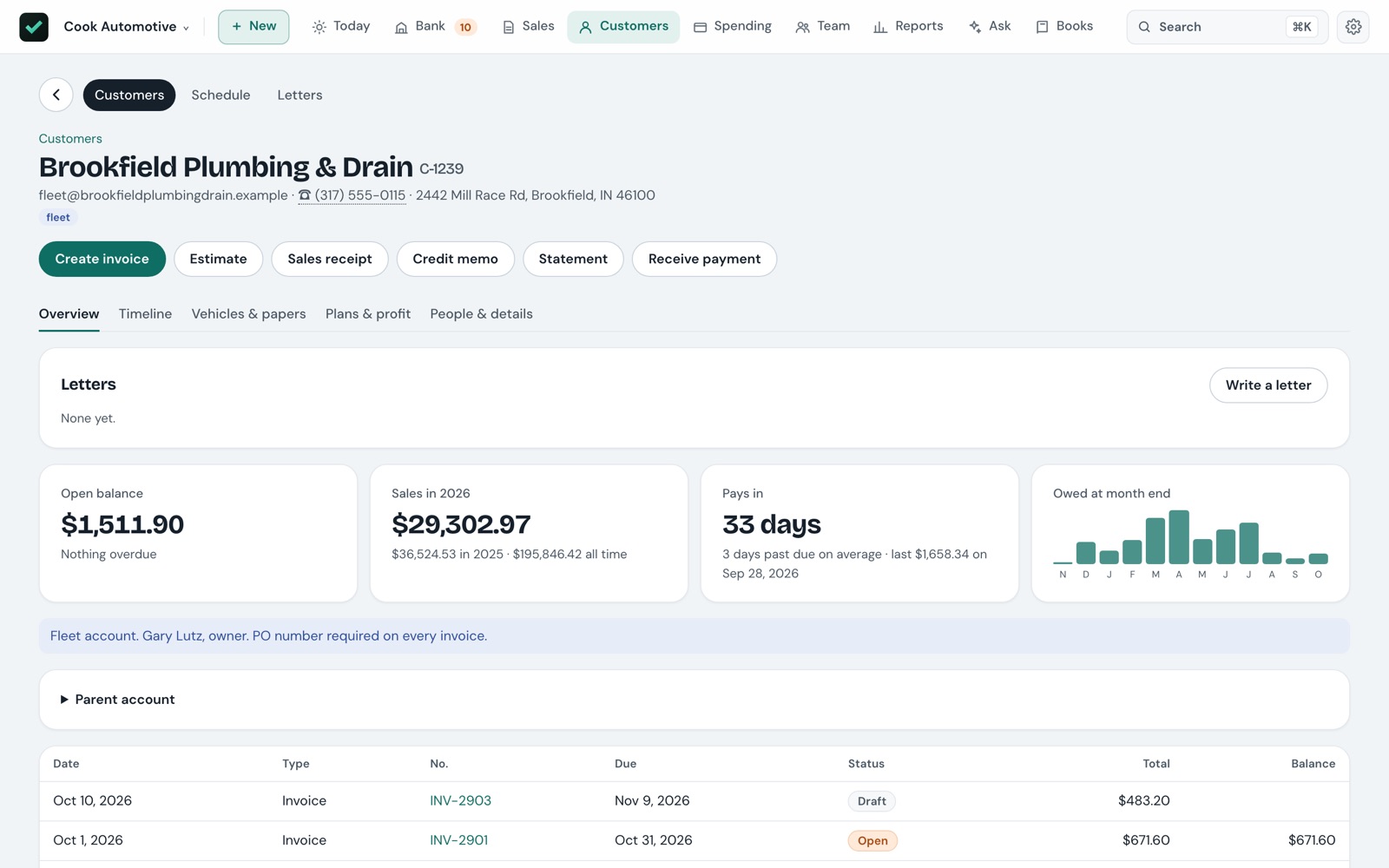Viewport: 1389px width, 868px height.
Task: Open the Today view
Action: 341,27
